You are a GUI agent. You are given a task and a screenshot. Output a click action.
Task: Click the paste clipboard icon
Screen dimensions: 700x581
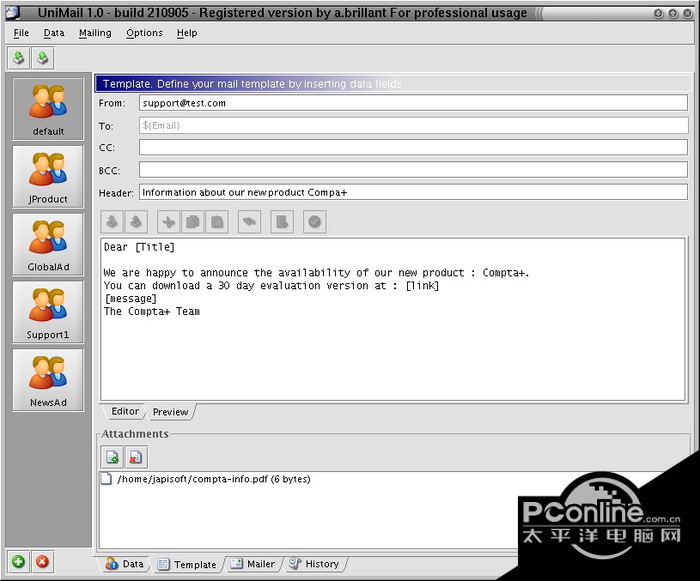(217, 222)
